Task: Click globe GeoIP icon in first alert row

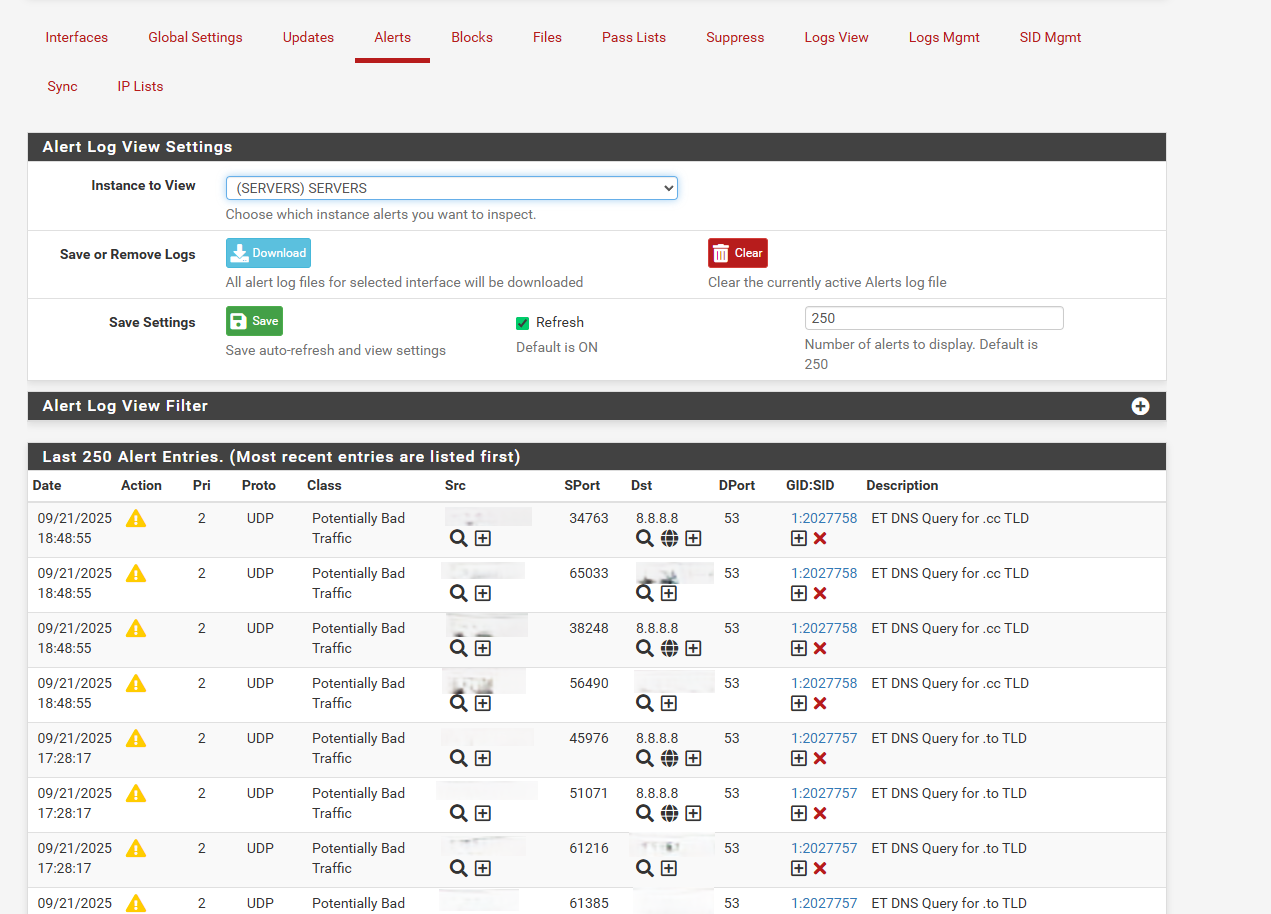Action: pyautogui.click(x=669, y=538)
